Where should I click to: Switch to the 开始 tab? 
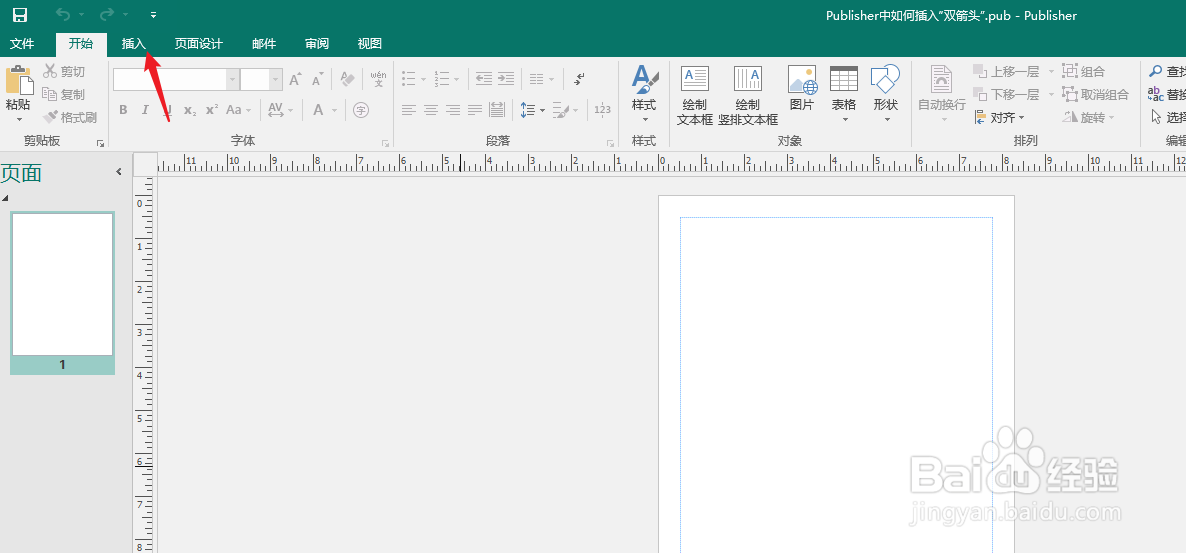click(x=81, y=44)
